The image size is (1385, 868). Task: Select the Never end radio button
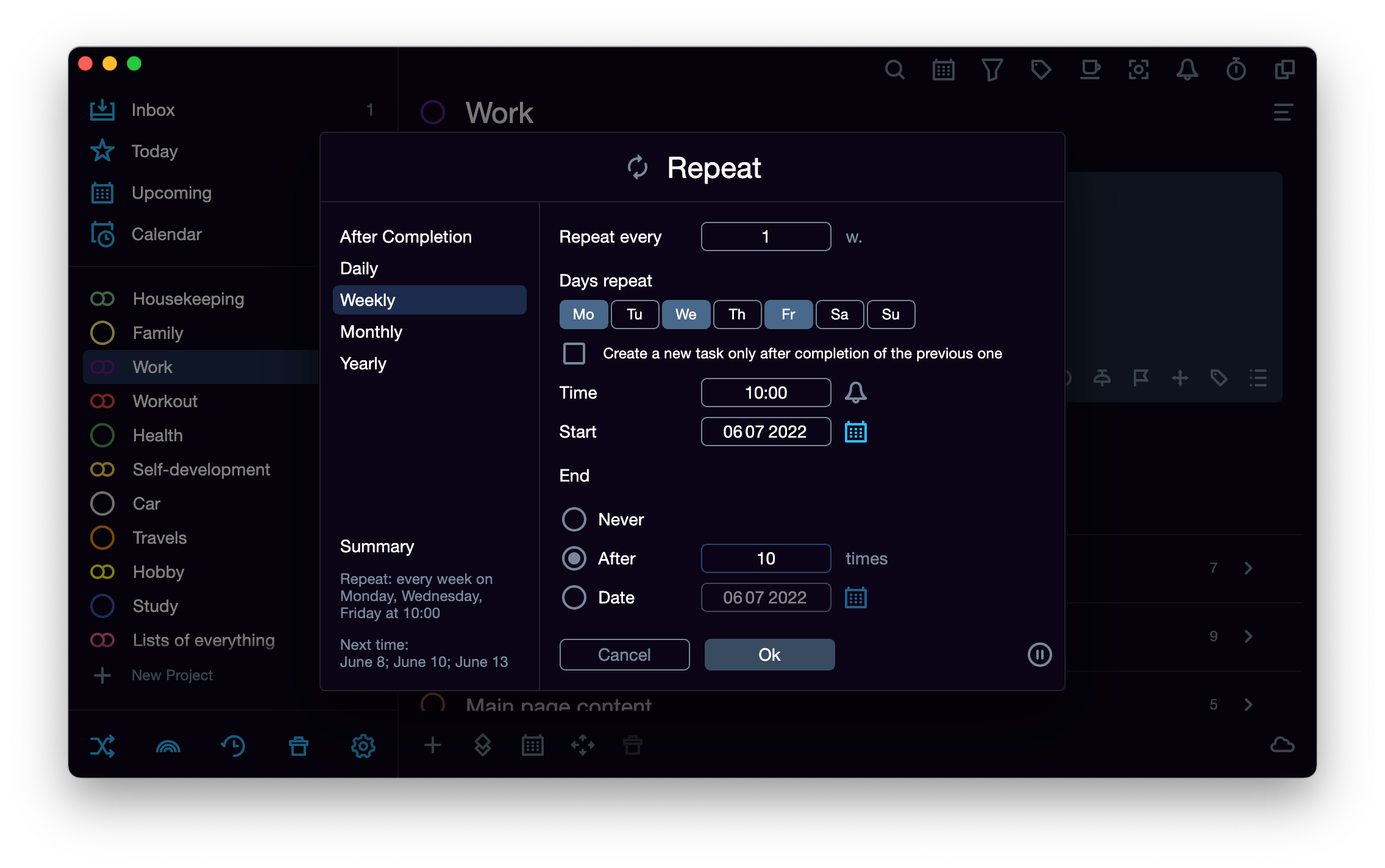574,519
